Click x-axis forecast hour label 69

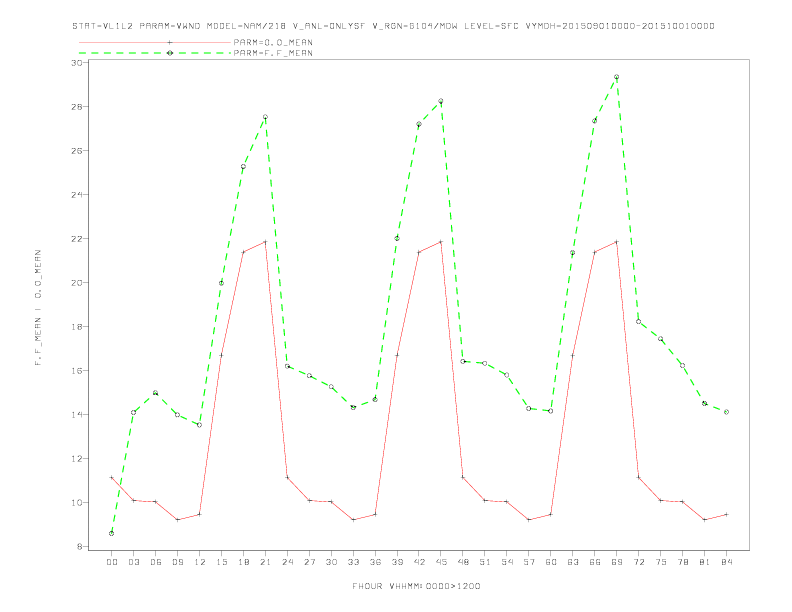coord(617,562)
